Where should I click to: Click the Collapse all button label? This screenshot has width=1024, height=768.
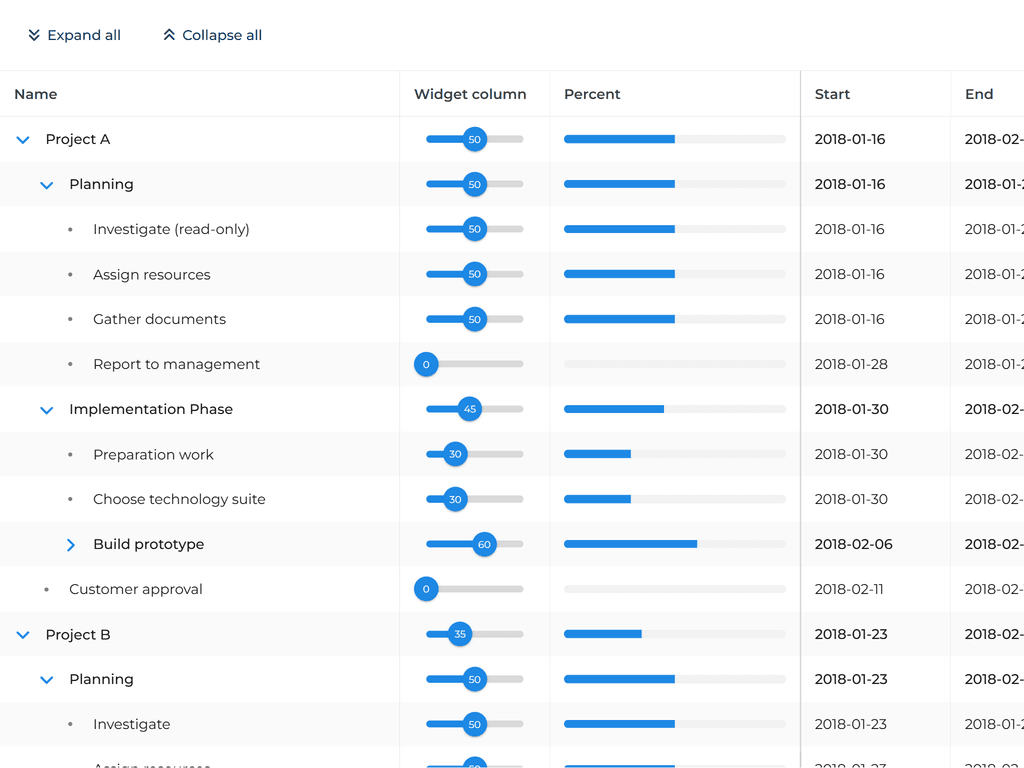[222, 36]
